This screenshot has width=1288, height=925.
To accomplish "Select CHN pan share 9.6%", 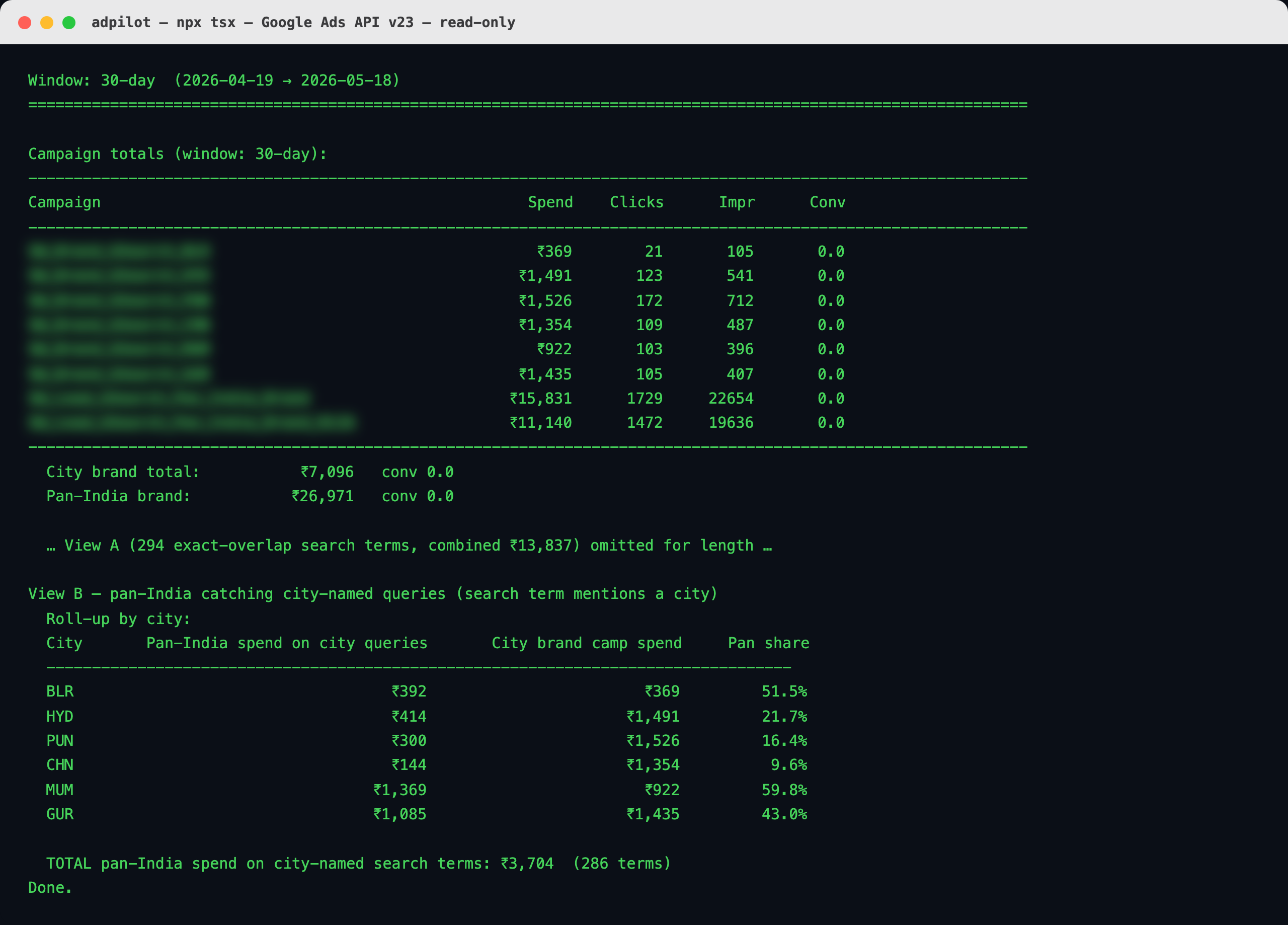I will (789, 765).
